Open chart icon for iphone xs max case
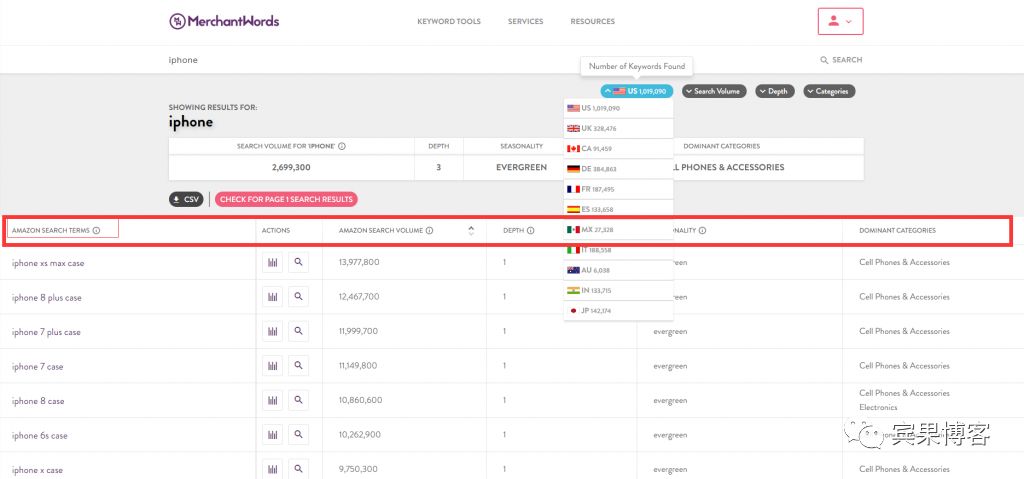This screenshot has height=479, width=1024. (272, 262)
